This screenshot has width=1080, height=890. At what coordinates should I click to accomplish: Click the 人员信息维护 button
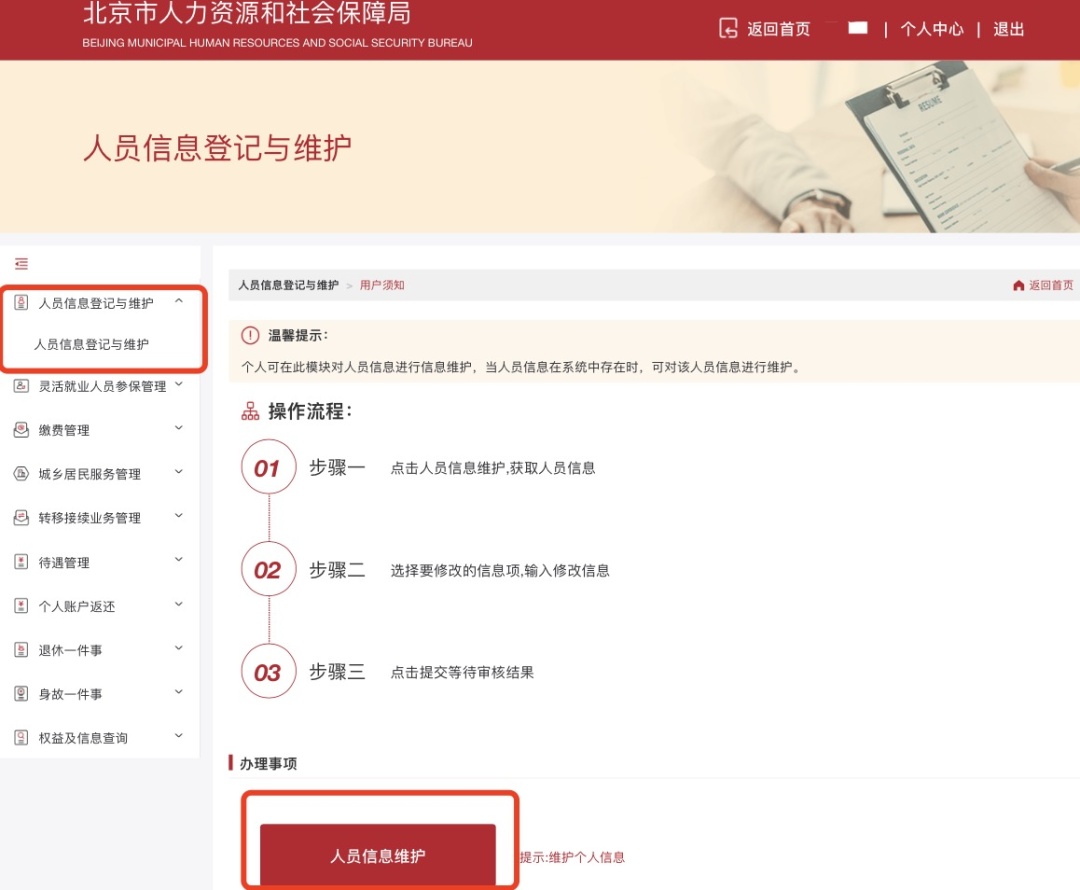[x=378, y=856]
